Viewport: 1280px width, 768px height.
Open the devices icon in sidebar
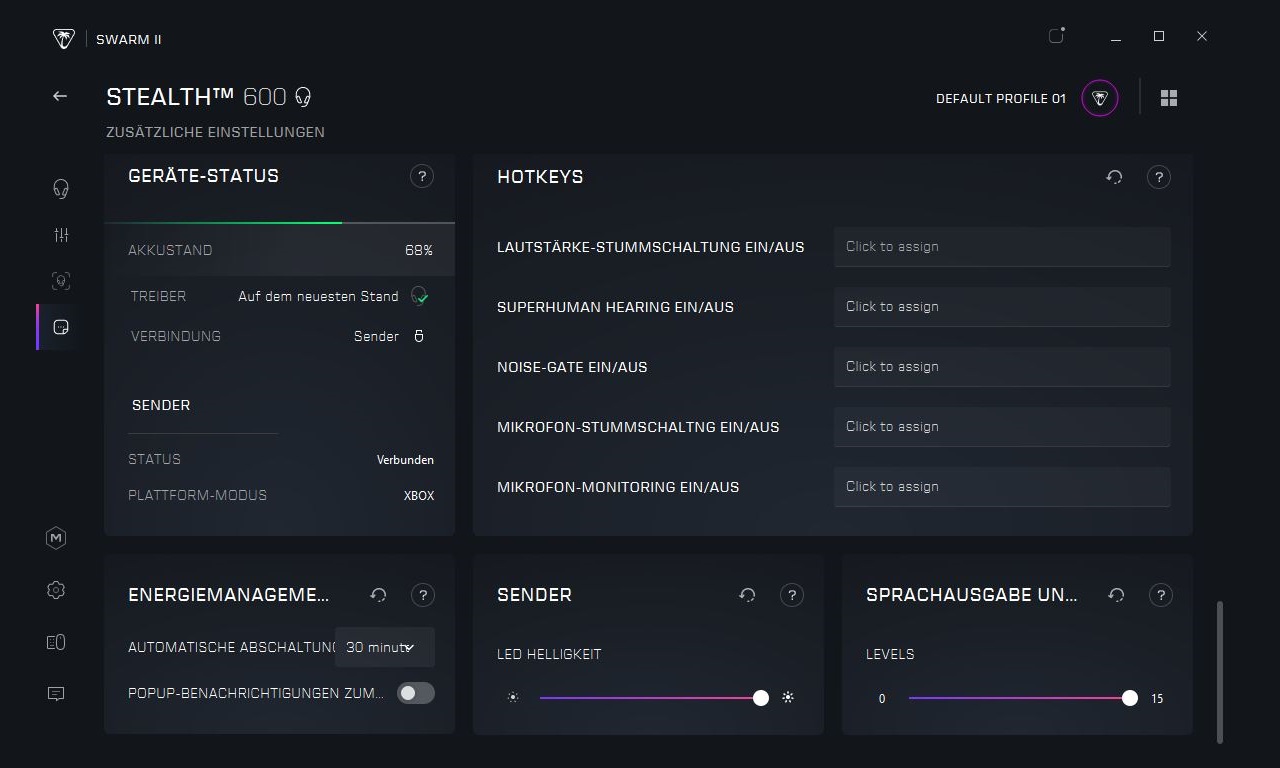pyautogui.click(x=56, y=642)
